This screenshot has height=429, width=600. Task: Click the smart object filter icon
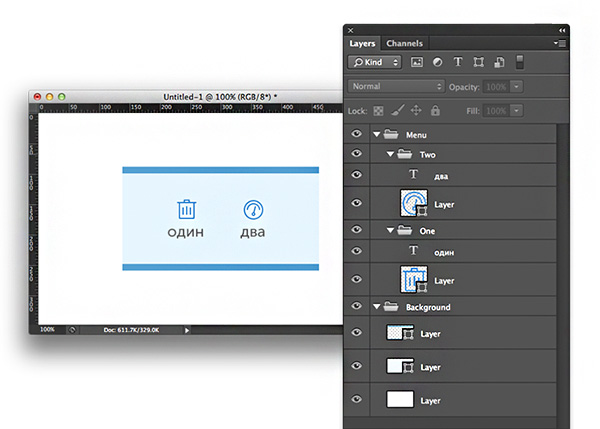(x=498, y=62)
